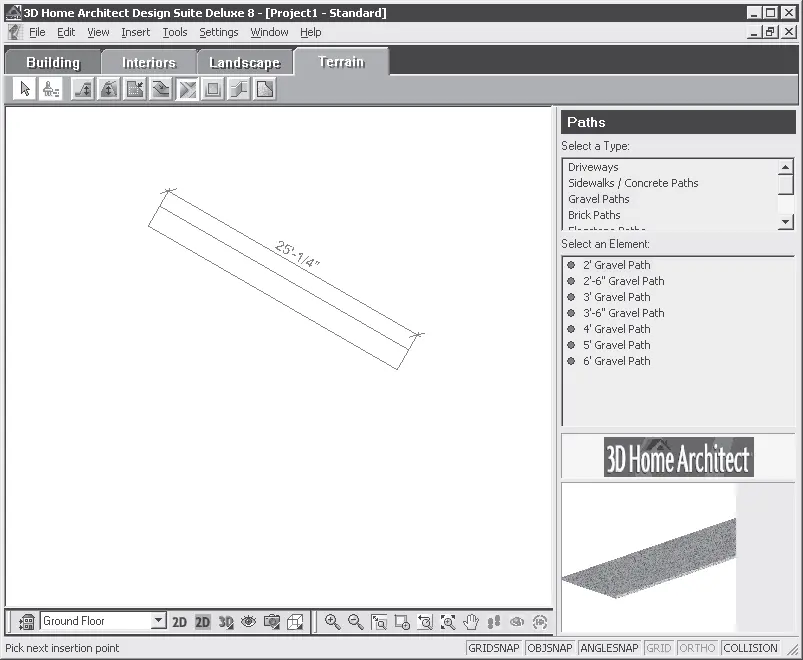
Task: Switch to the Terrain tab
Action: click(x=341, y=61)
